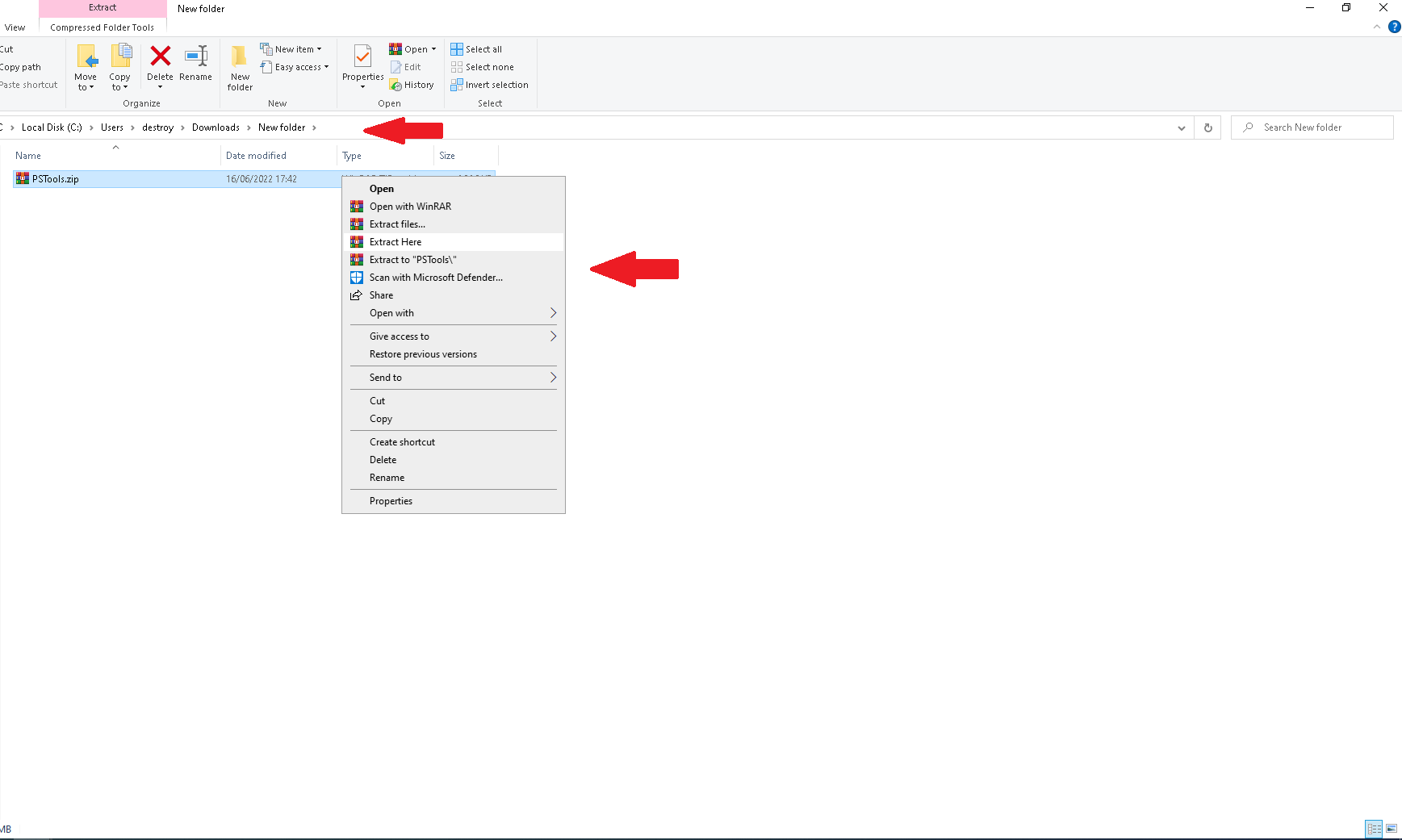This screenshot has height=840, width=1402.
Task: Sort by Name column header
Action: 115,156
